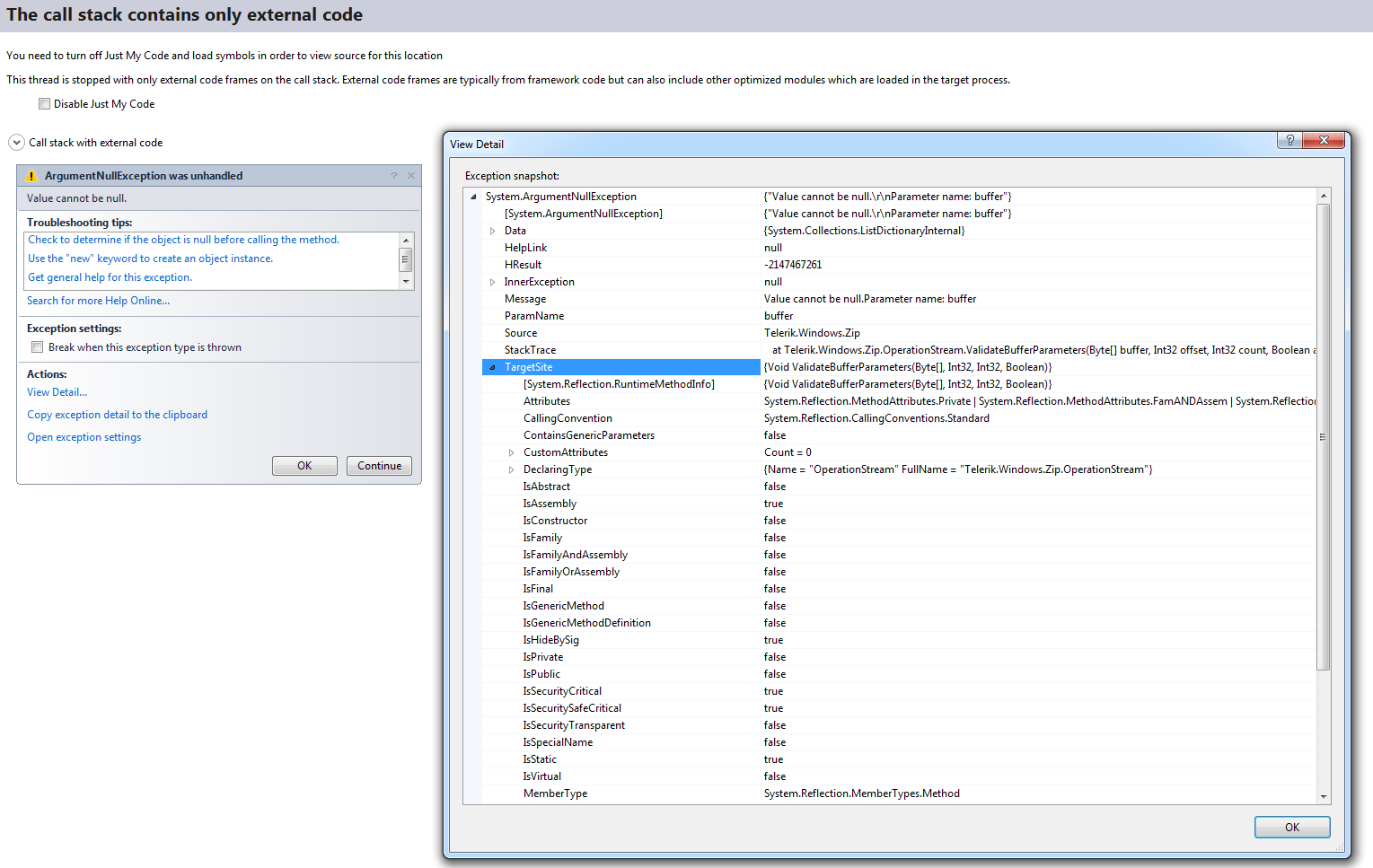Expand the Data node in exception snapshot
The width and height of the screenshot is (1373, 868).
click(x=492, y=232)
